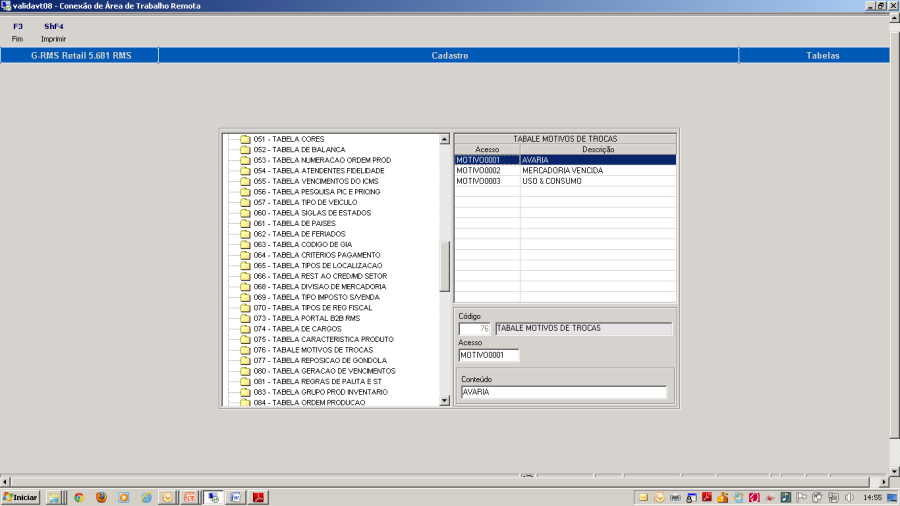
Task: Click the volume speaker tray icon
Action: point(849,497)
